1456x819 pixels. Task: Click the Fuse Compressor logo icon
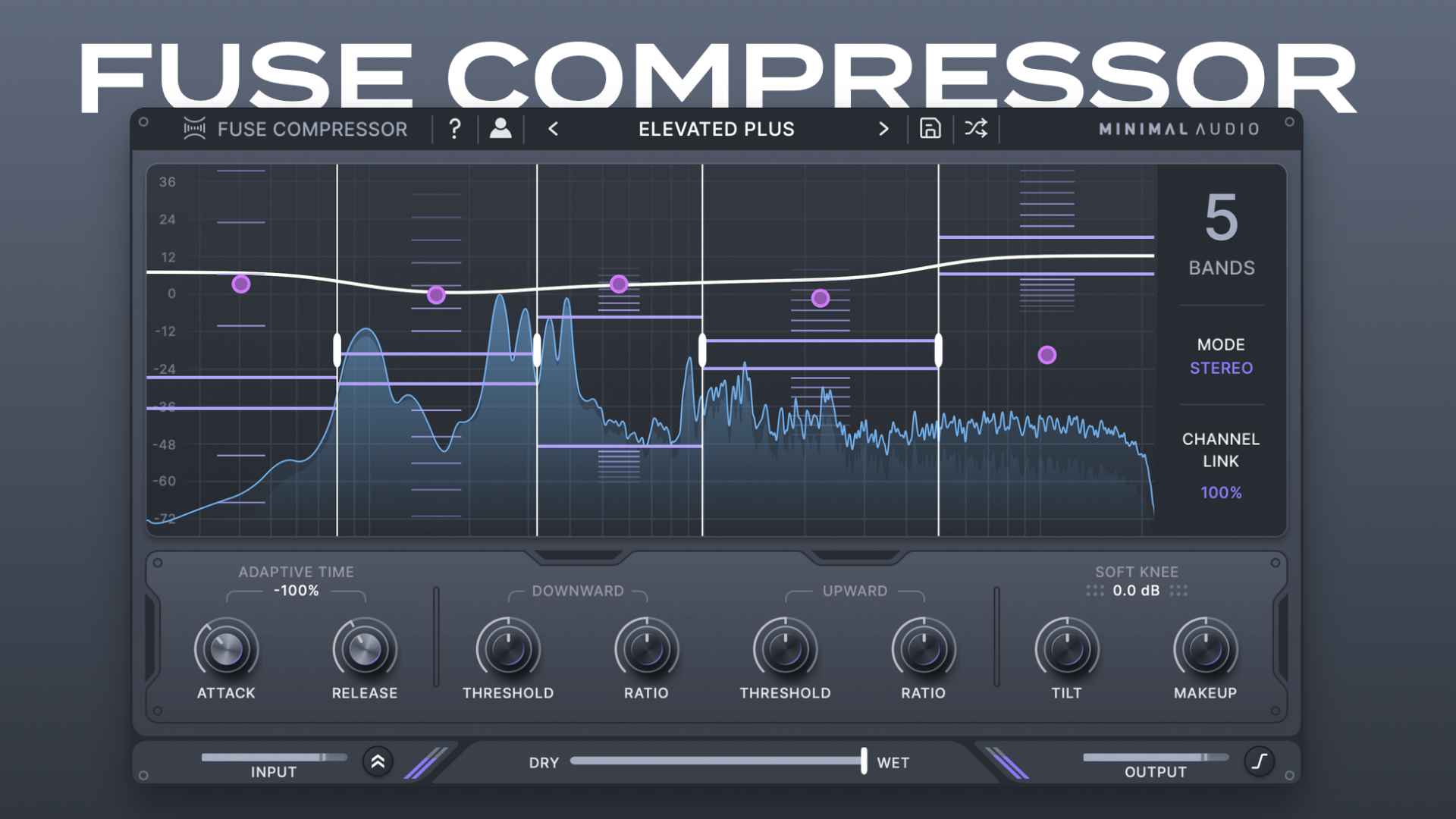[x=194, y=129]
